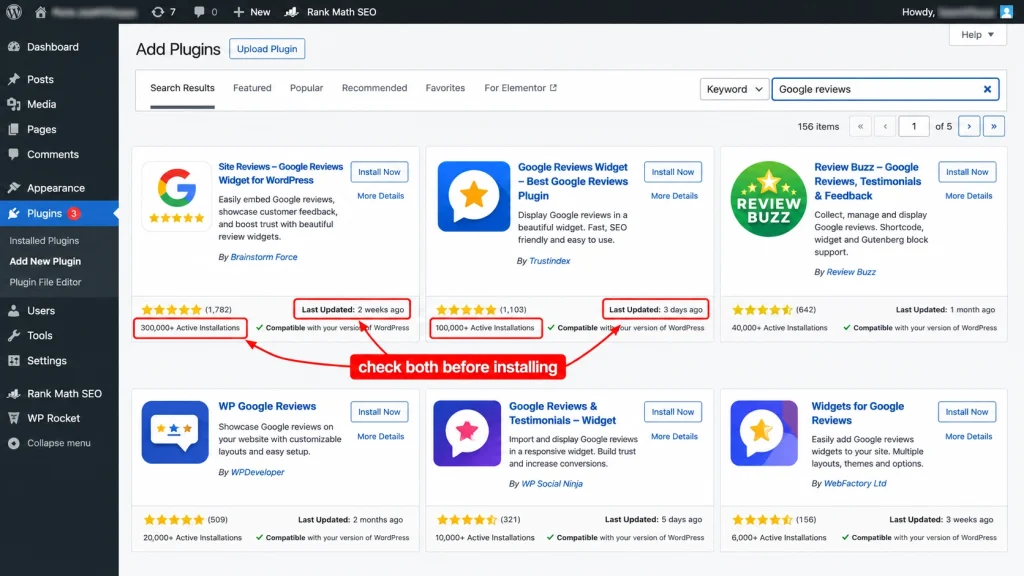The width and height of the screenshot is (1024, 576).
Task: Open the Keyword search type dropdown
Action: (734, 89)
